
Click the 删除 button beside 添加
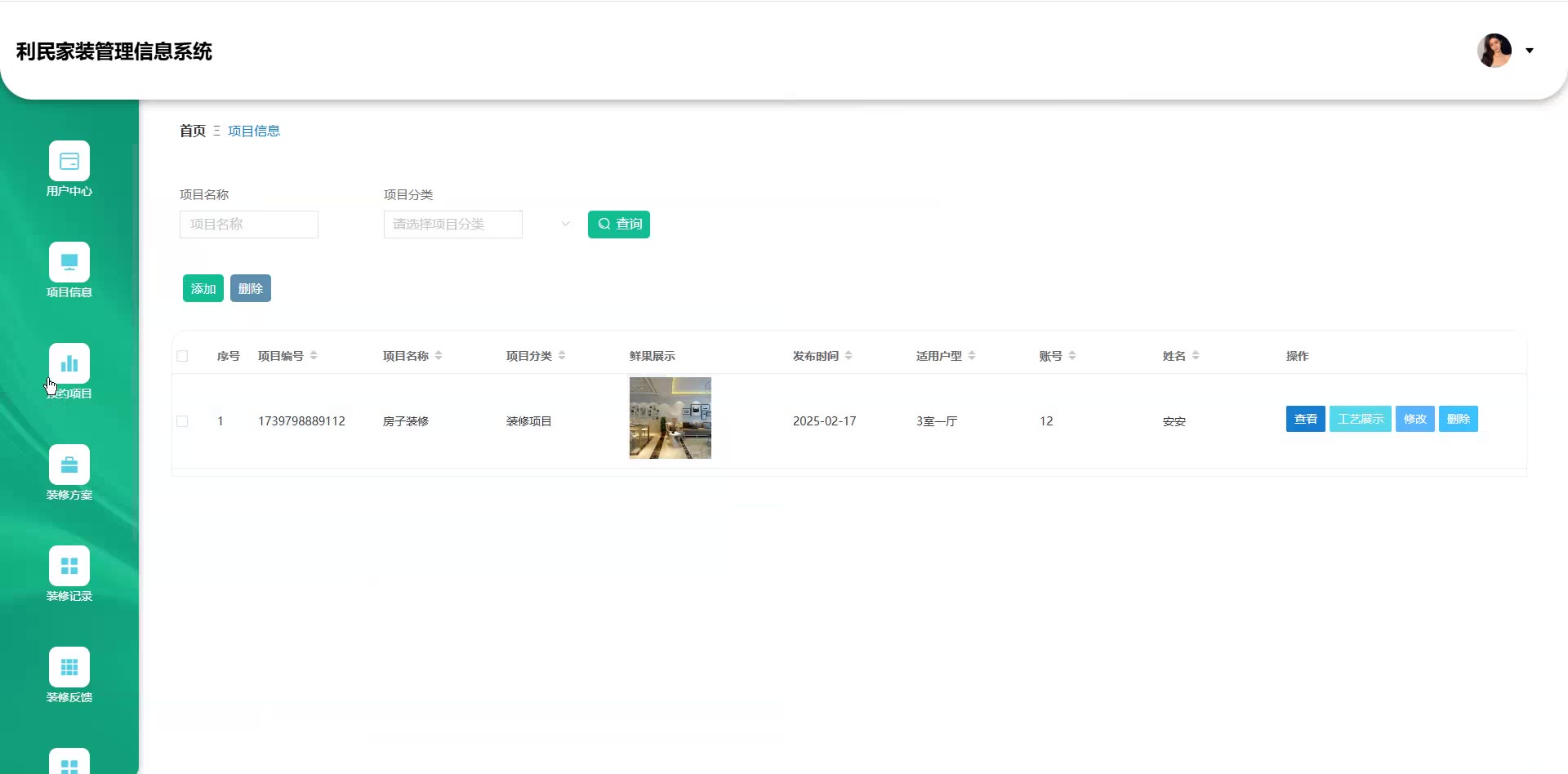point(251,288)
